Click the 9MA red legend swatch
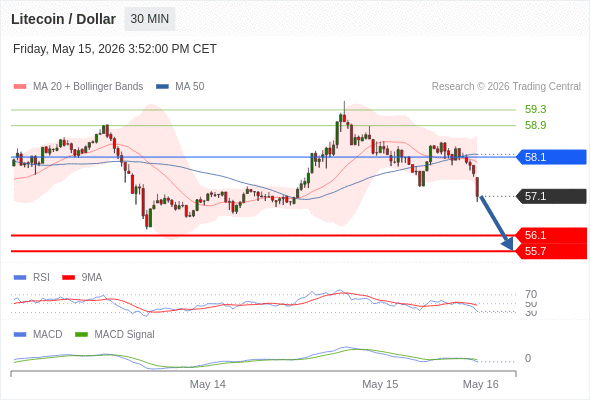 68,278
